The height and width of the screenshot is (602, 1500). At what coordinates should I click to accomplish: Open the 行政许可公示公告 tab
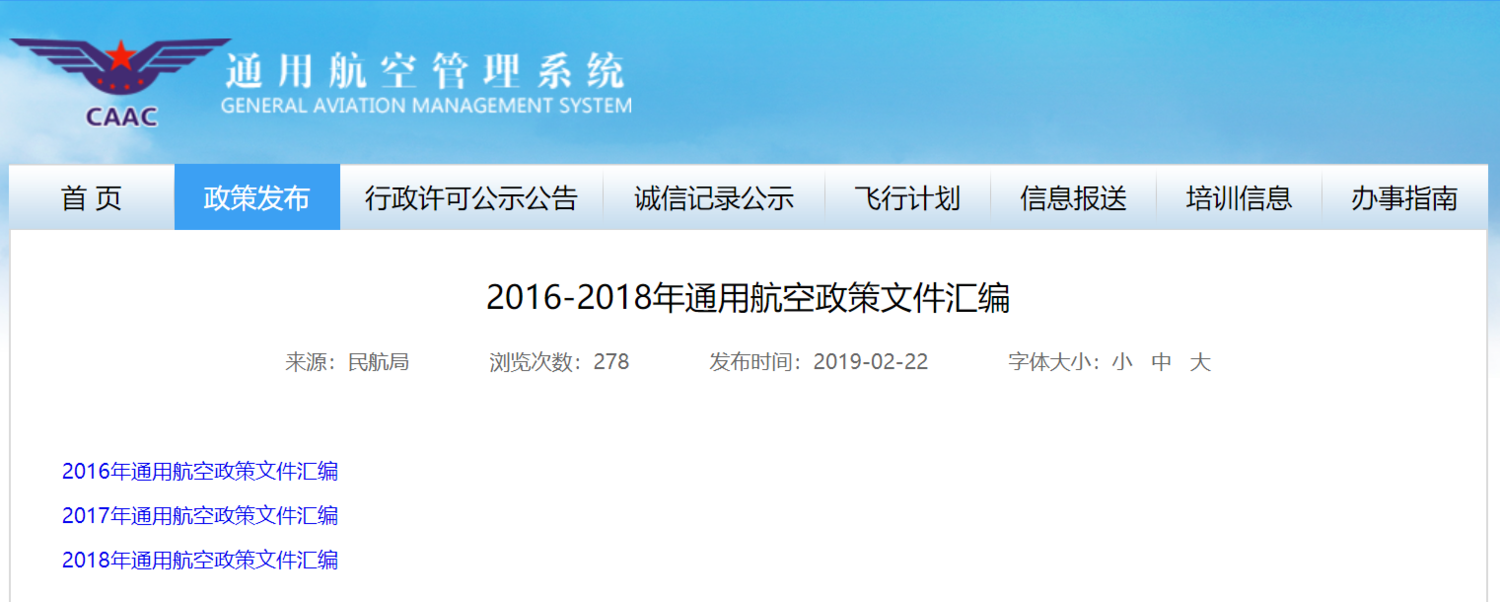[x=471, y=198]
